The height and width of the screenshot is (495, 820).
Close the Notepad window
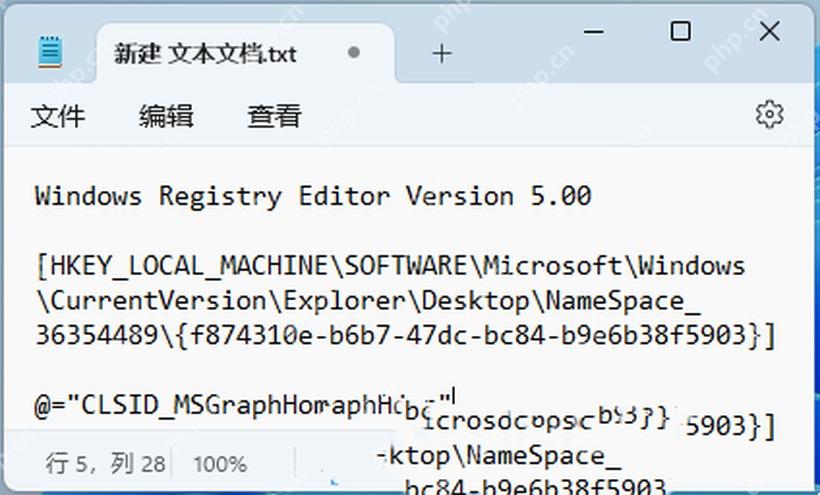[x=770, y=31]
